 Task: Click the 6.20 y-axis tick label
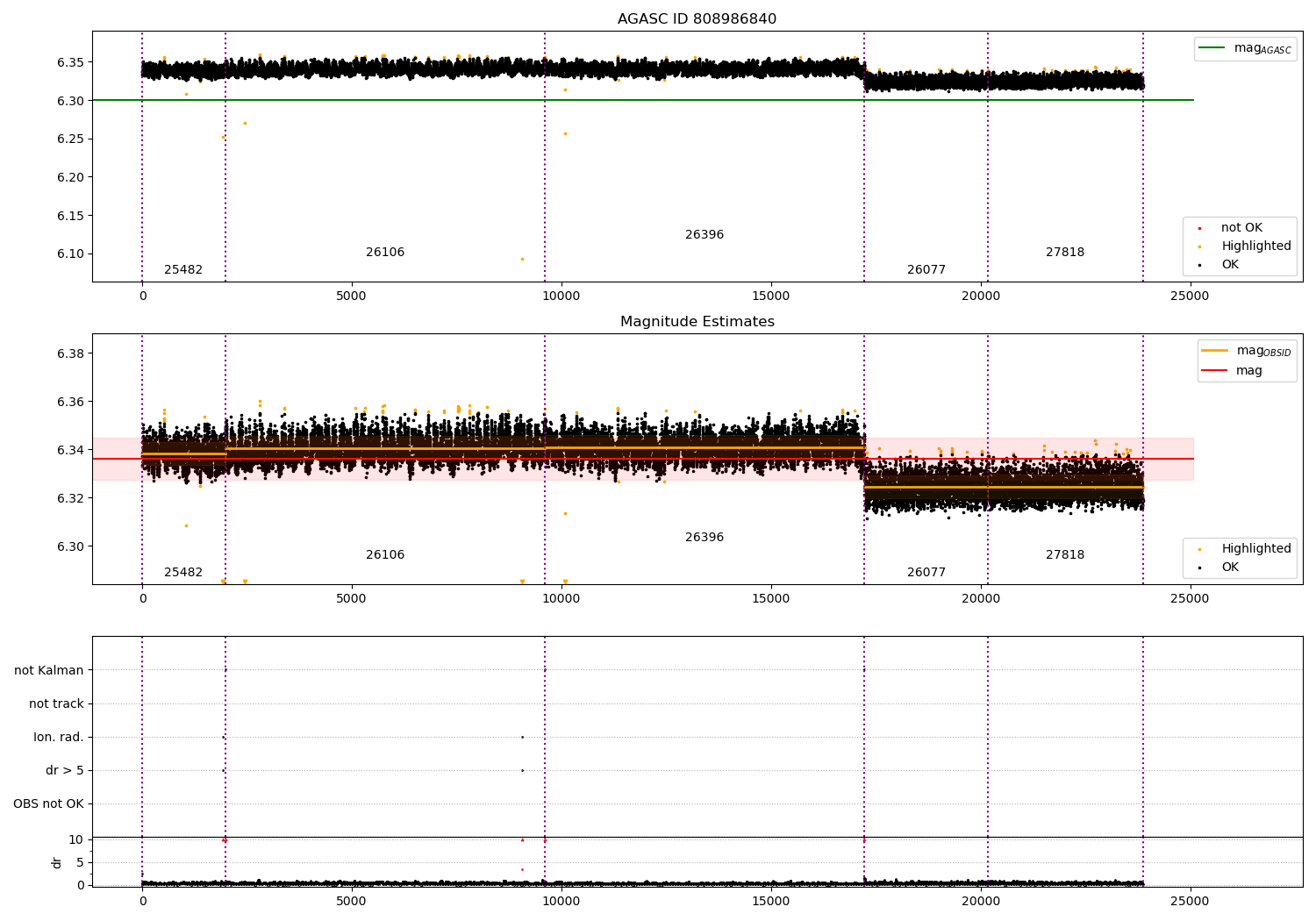71,177
